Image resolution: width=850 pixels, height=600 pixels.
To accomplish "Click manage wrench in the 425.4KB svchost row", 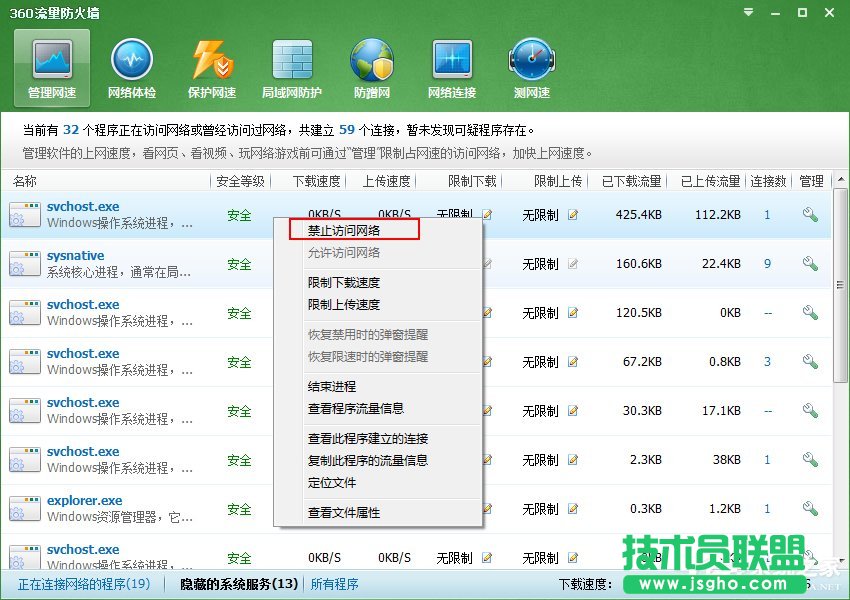I will tap(810, 215).
